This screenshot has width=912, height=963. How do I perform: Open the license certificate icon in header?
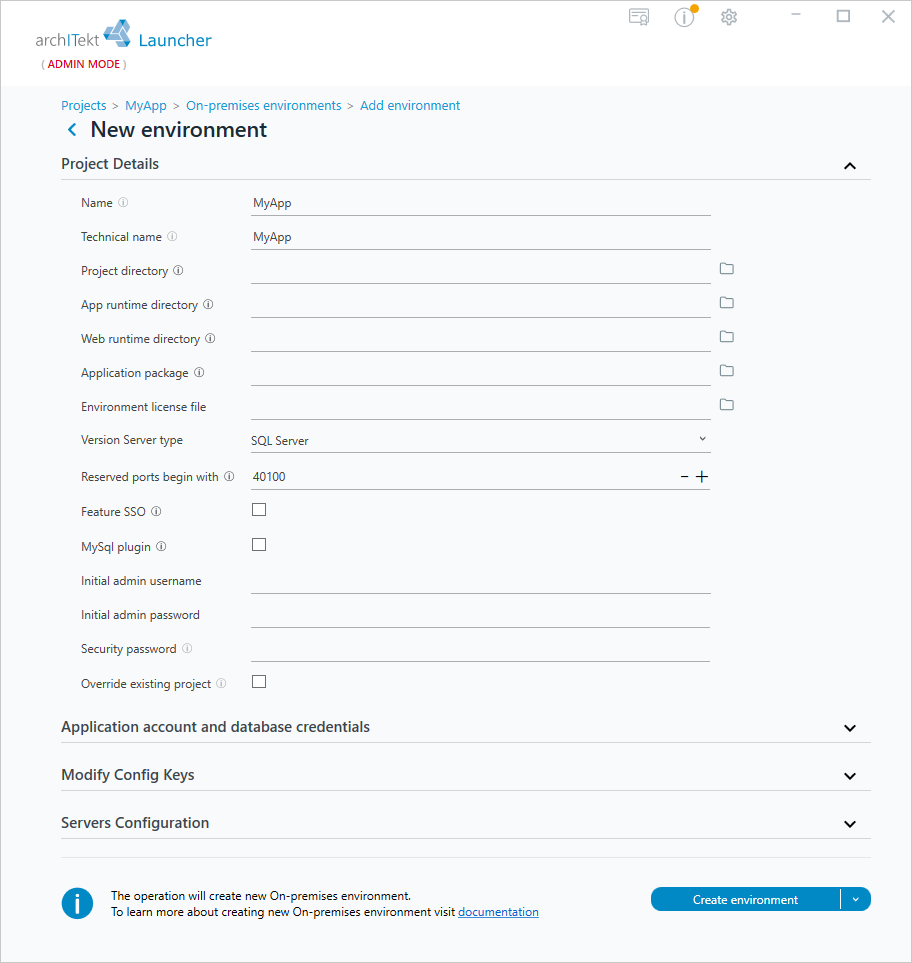pos(639,17)
